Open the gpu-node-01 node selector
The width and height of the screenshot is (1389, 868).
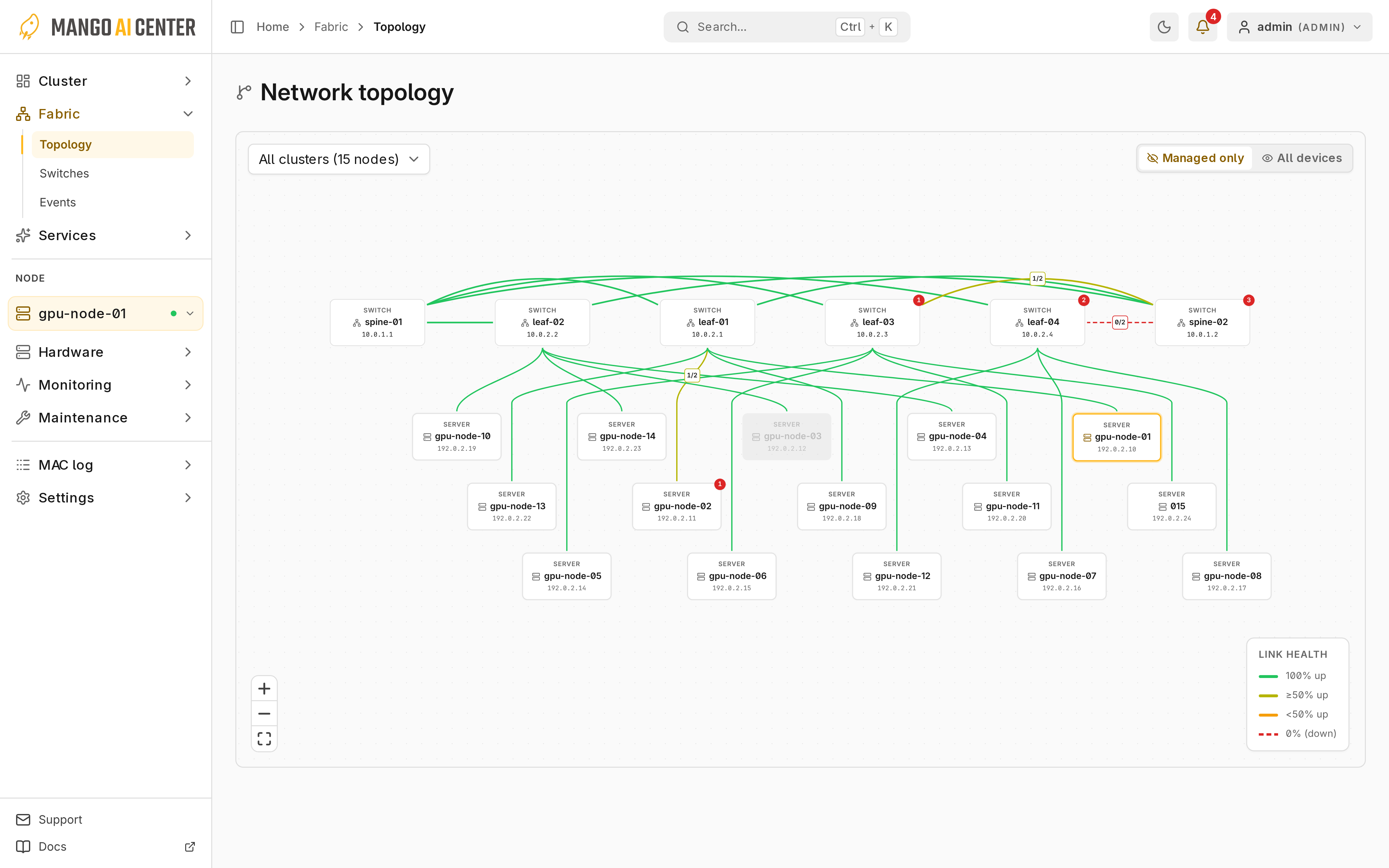[105, 313]
